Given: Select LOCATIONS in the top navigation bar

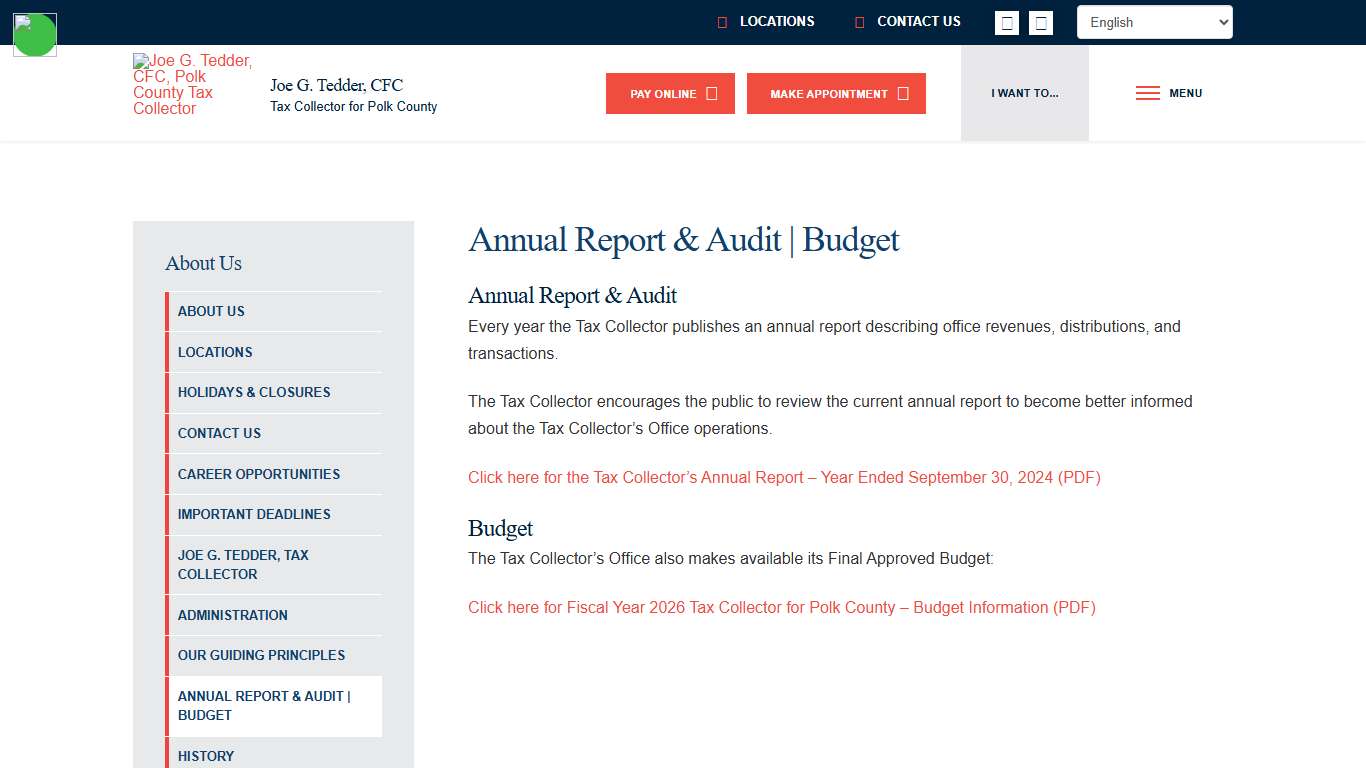Looking at the screenshot, I should click(777, 21).
